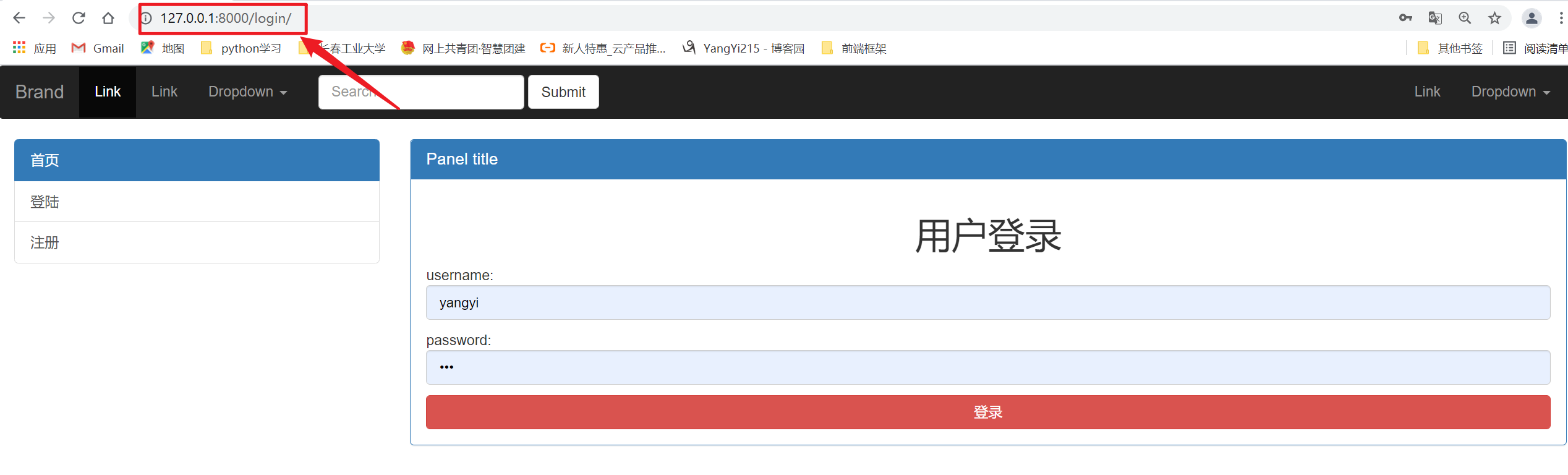Open the 网上共青团·智慧团建 bookmark
Image resolution: width=1568 pixels, height=475 pixels.
click(x=463, y=48)
